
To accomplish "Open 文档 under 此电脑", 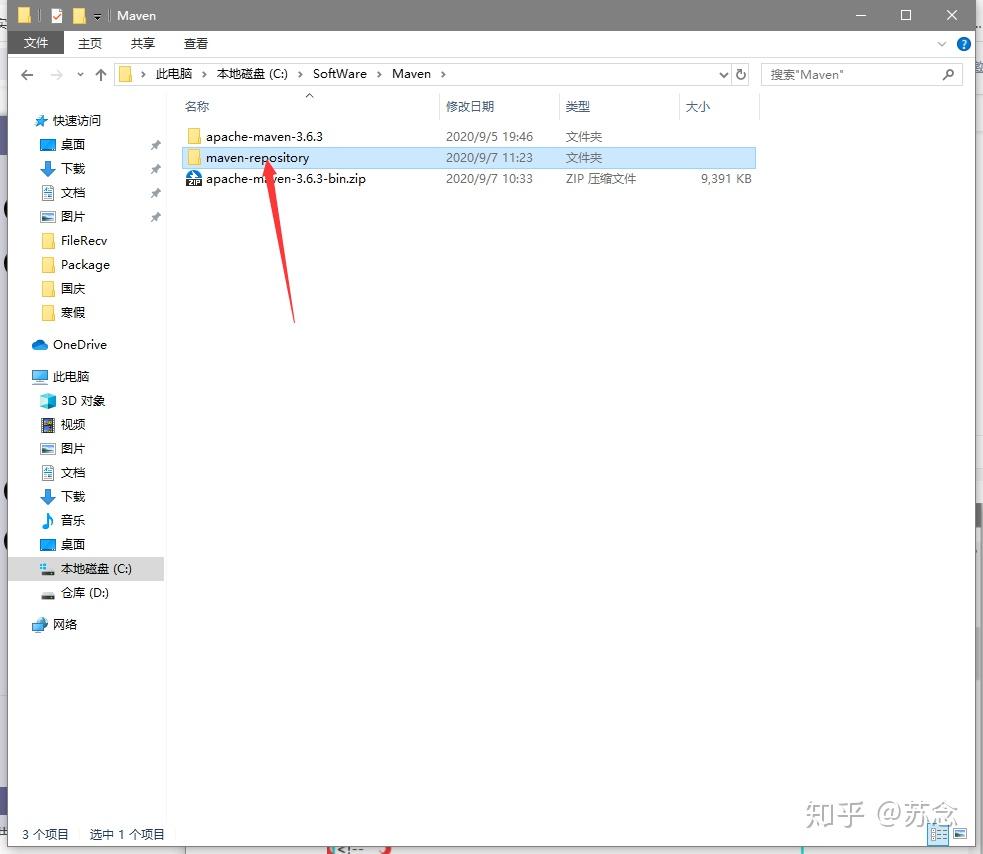I will click(x=73, y=473).
